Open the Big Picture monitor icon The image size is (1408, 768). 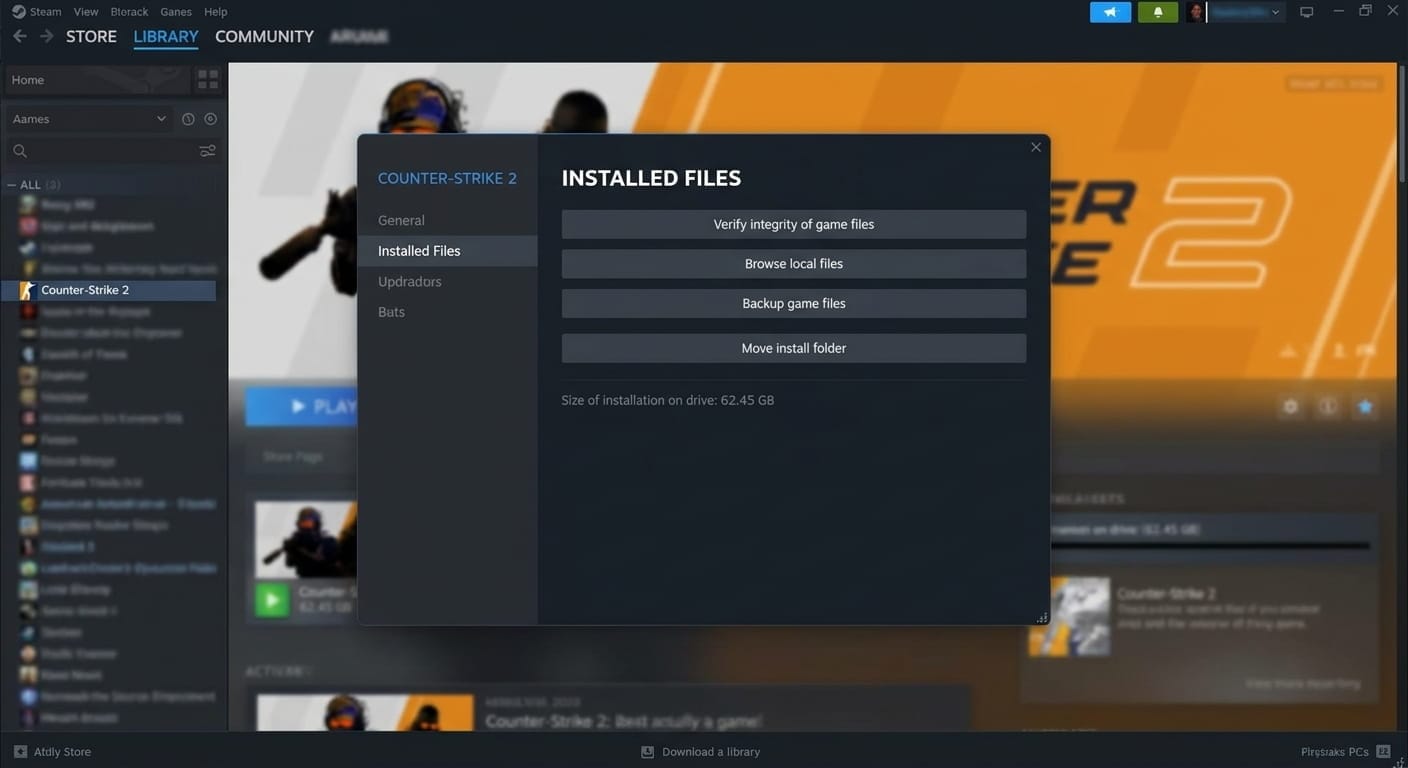click(1306, 12)
